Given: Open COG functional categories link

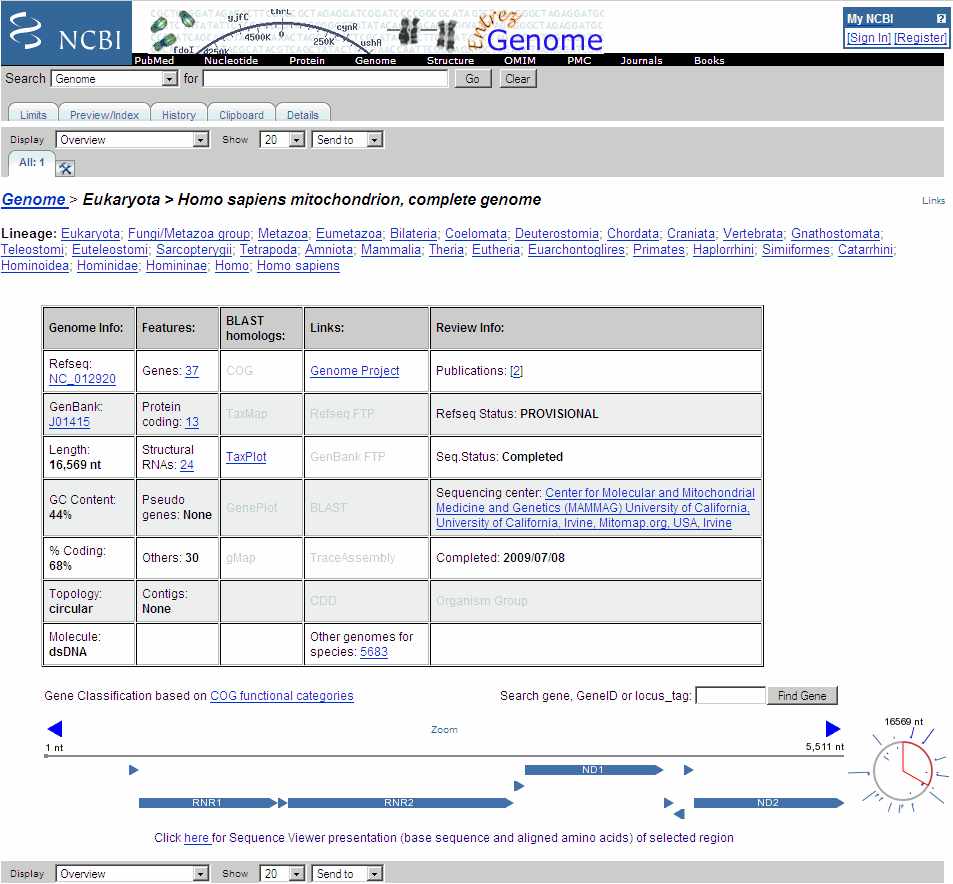Looking at the screenshot, I should tap(282, 696).
